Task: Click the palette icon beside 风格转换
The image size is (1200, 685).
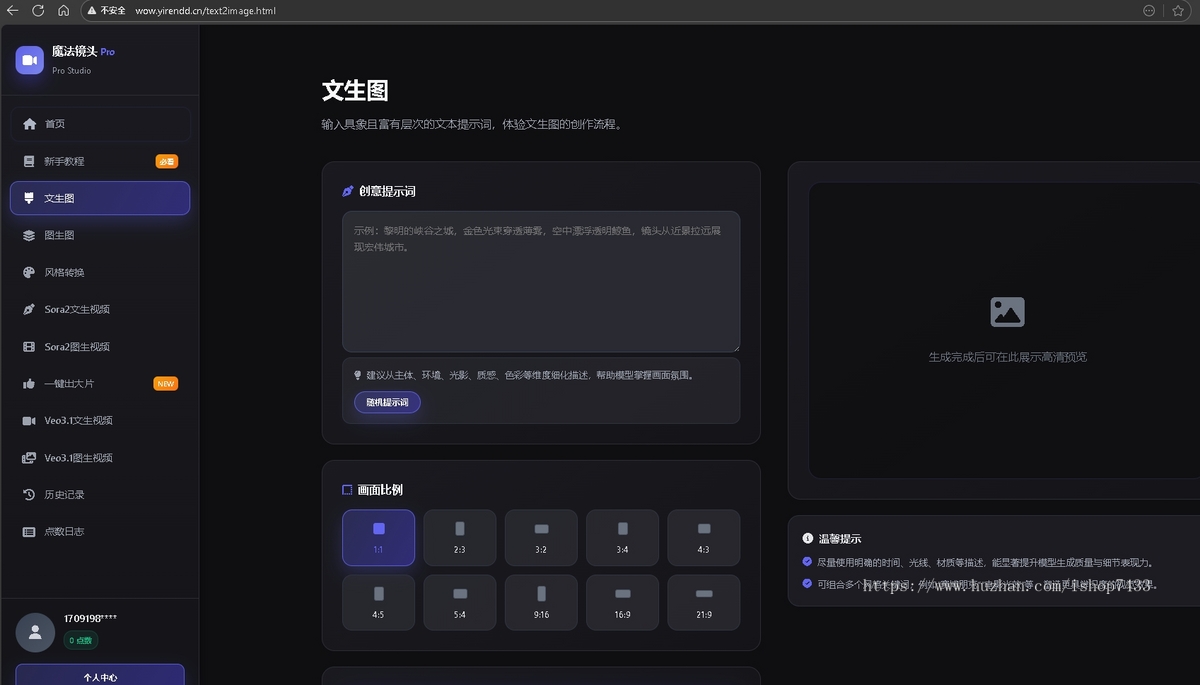Action: coord(29,272)
